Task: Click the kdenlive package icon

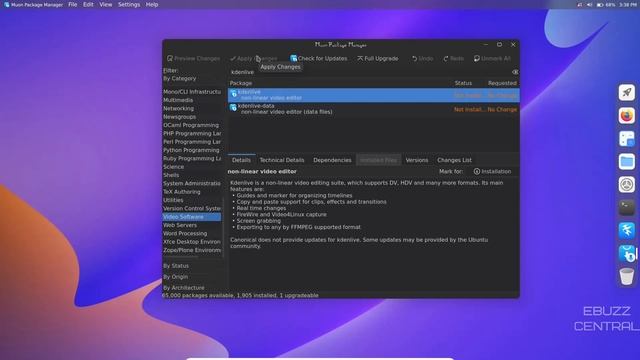Action: point(233,95)
